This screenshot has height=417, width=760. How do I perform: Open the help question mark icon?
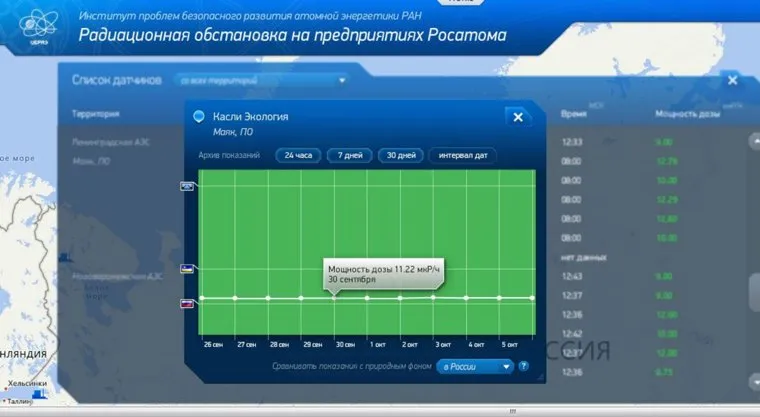tap(523, 366)
